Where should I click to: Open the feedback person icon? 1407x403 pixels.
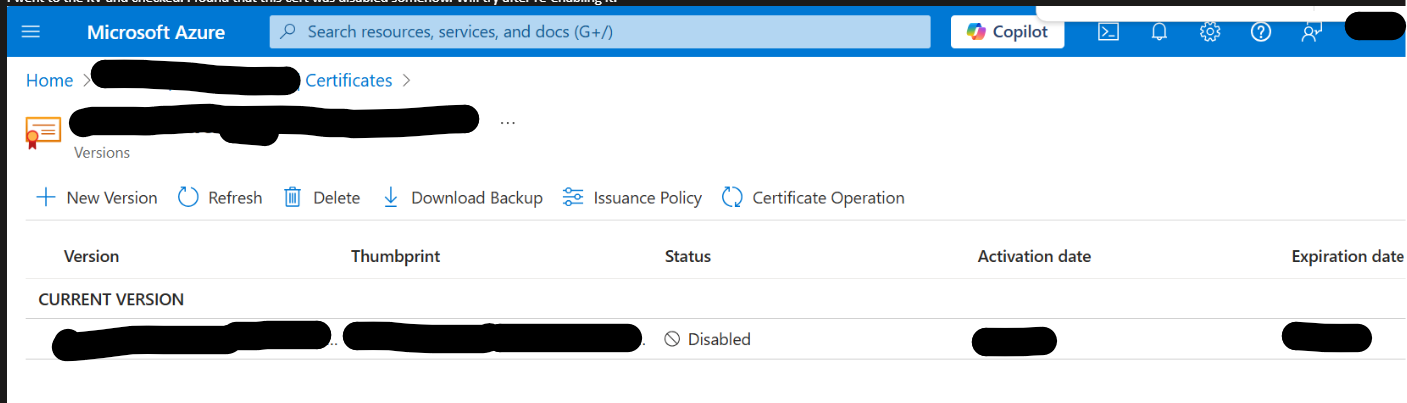pyautogui.click(x=1311, y=32)
